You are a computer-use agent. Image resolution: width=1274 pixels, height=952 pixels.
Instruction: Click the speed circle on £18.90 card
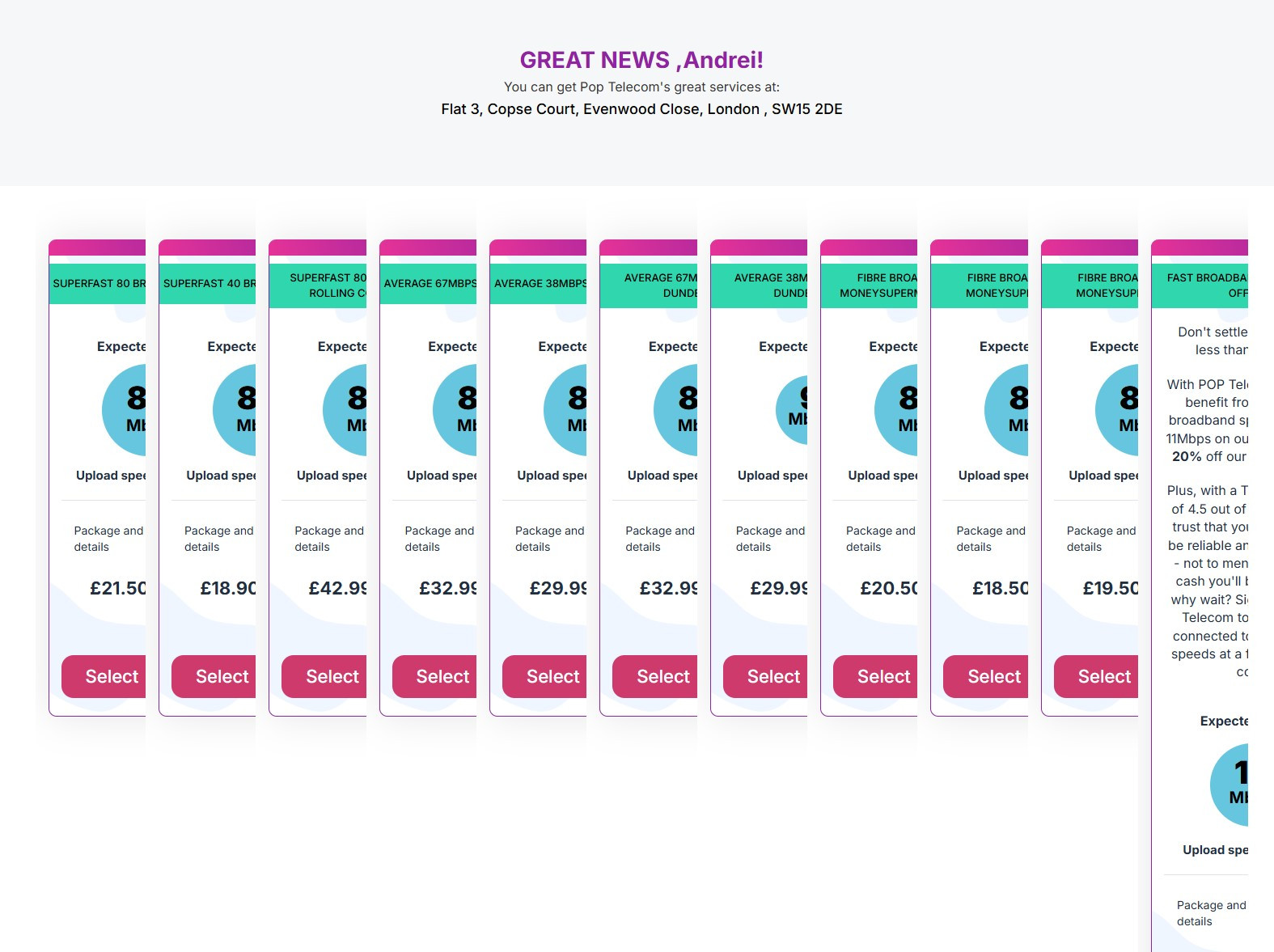(235, 410)
